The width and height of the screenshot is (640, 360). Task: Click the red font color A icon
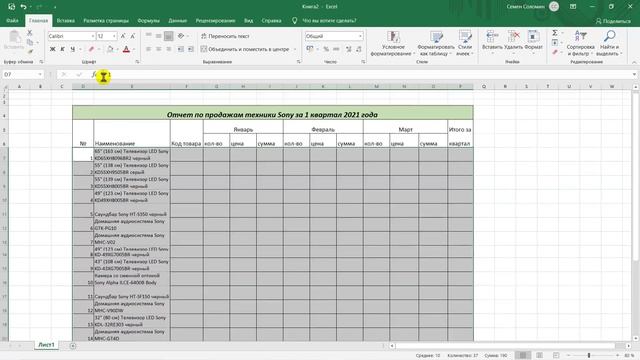point(126,49)
